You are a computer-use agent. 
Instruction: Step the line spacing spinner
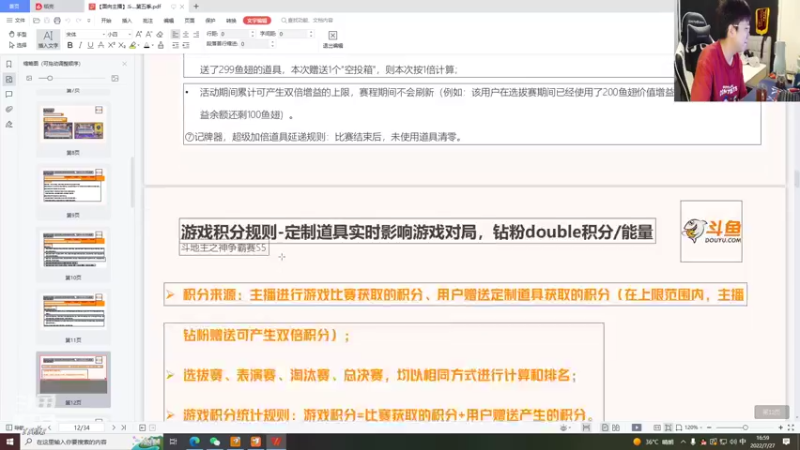252,34
